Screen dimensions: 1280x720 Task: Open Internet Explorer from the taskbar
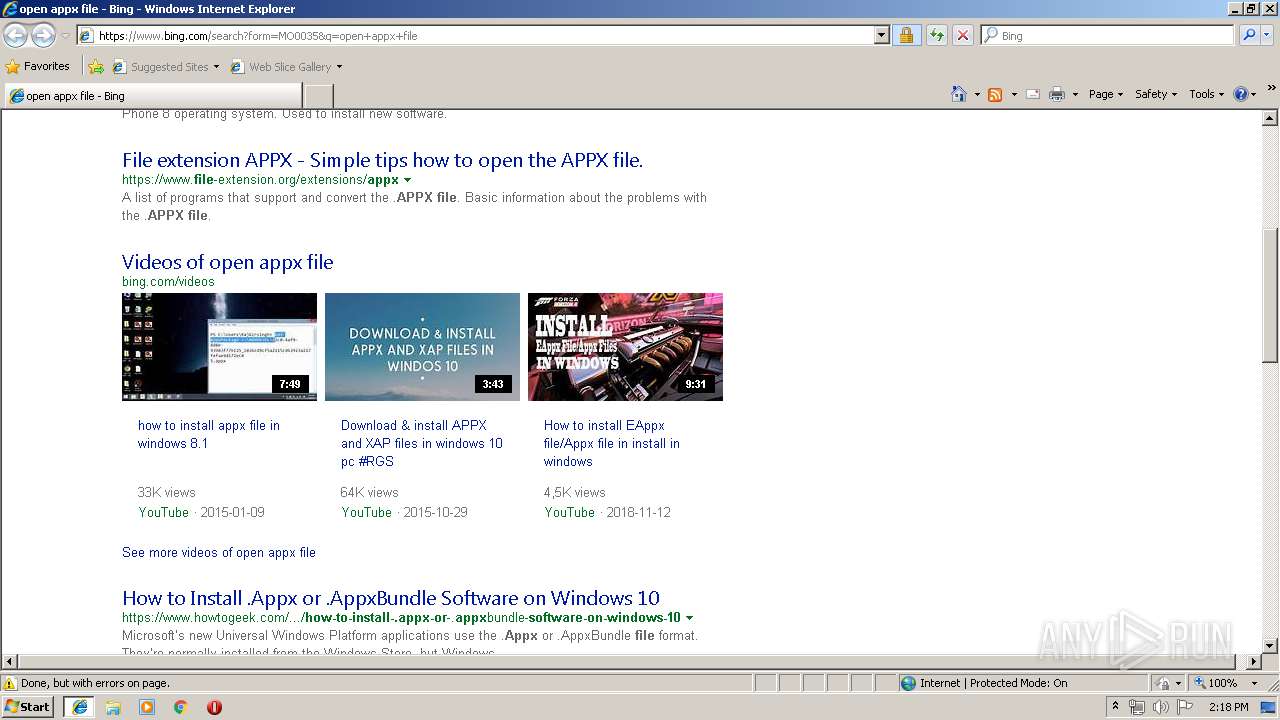pos(80,707)
